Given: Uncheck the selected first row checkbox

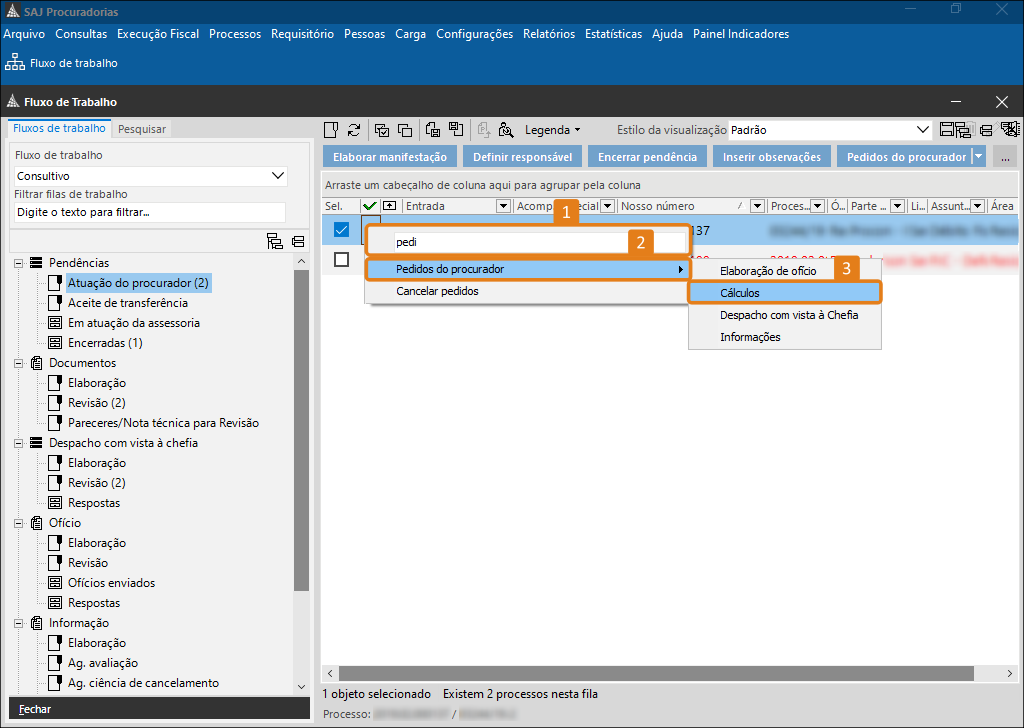Looking at the screenshot, I should [341, 230].
